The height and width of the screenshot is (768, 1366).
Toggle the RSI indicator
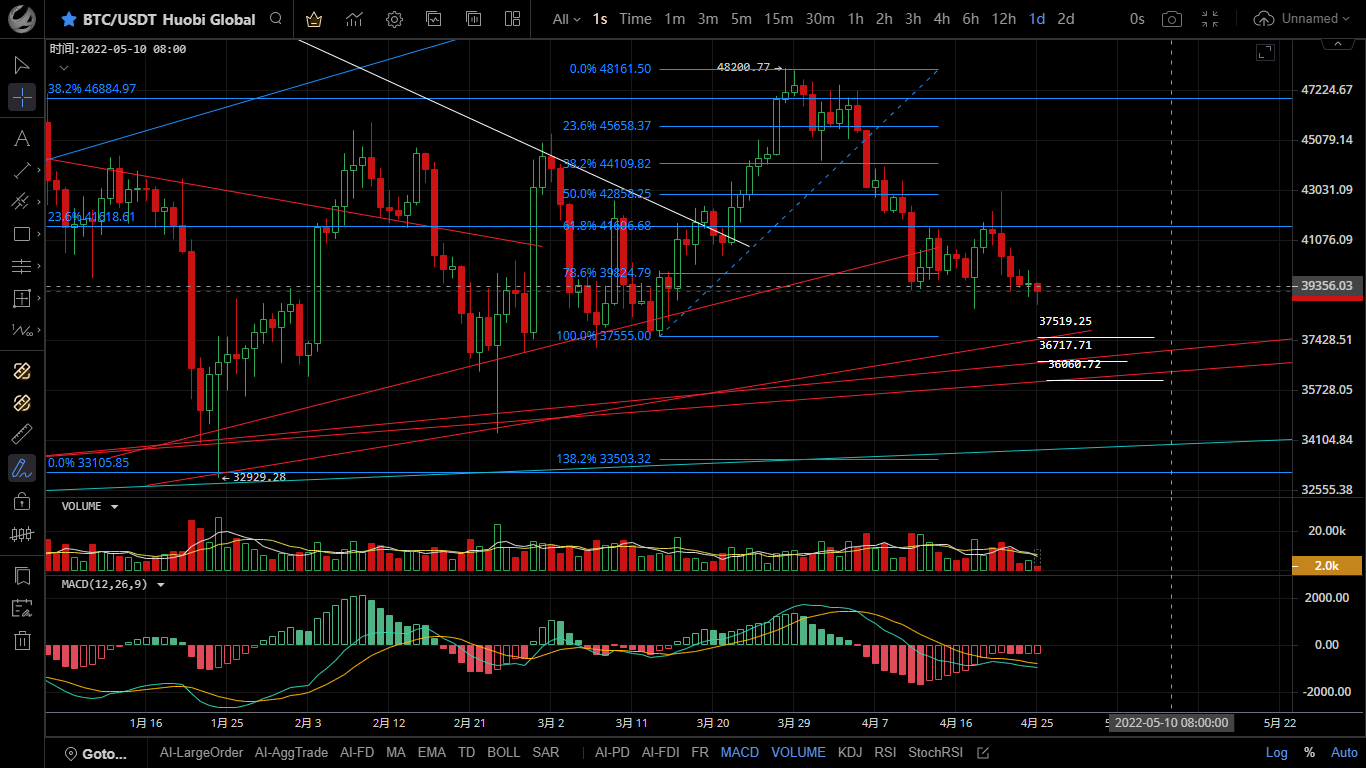(x=885, y=753)
